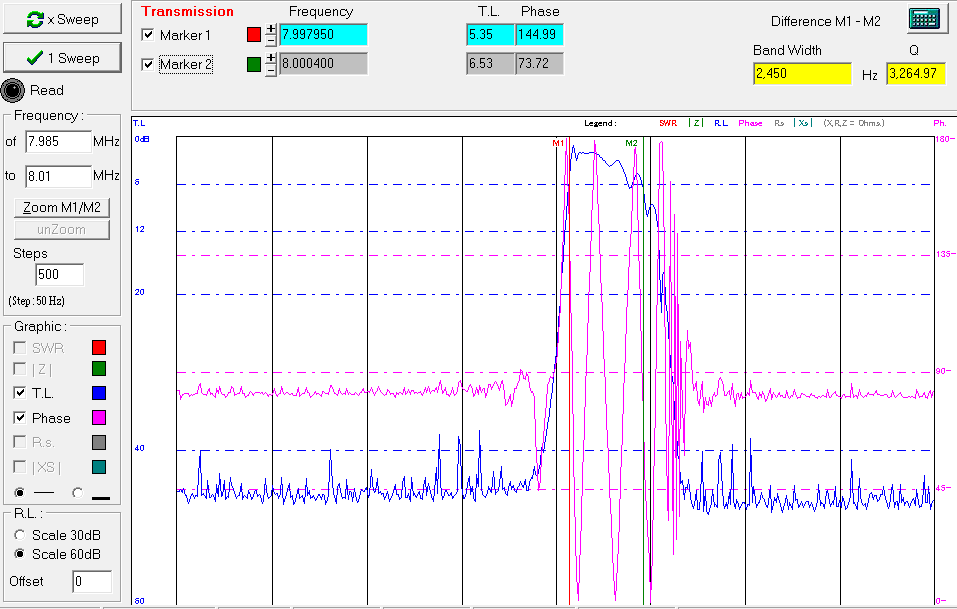Toggle the Phase graphic checkbox
The width and height of the screenshot is (957, 609).
(x=20, y=418)
